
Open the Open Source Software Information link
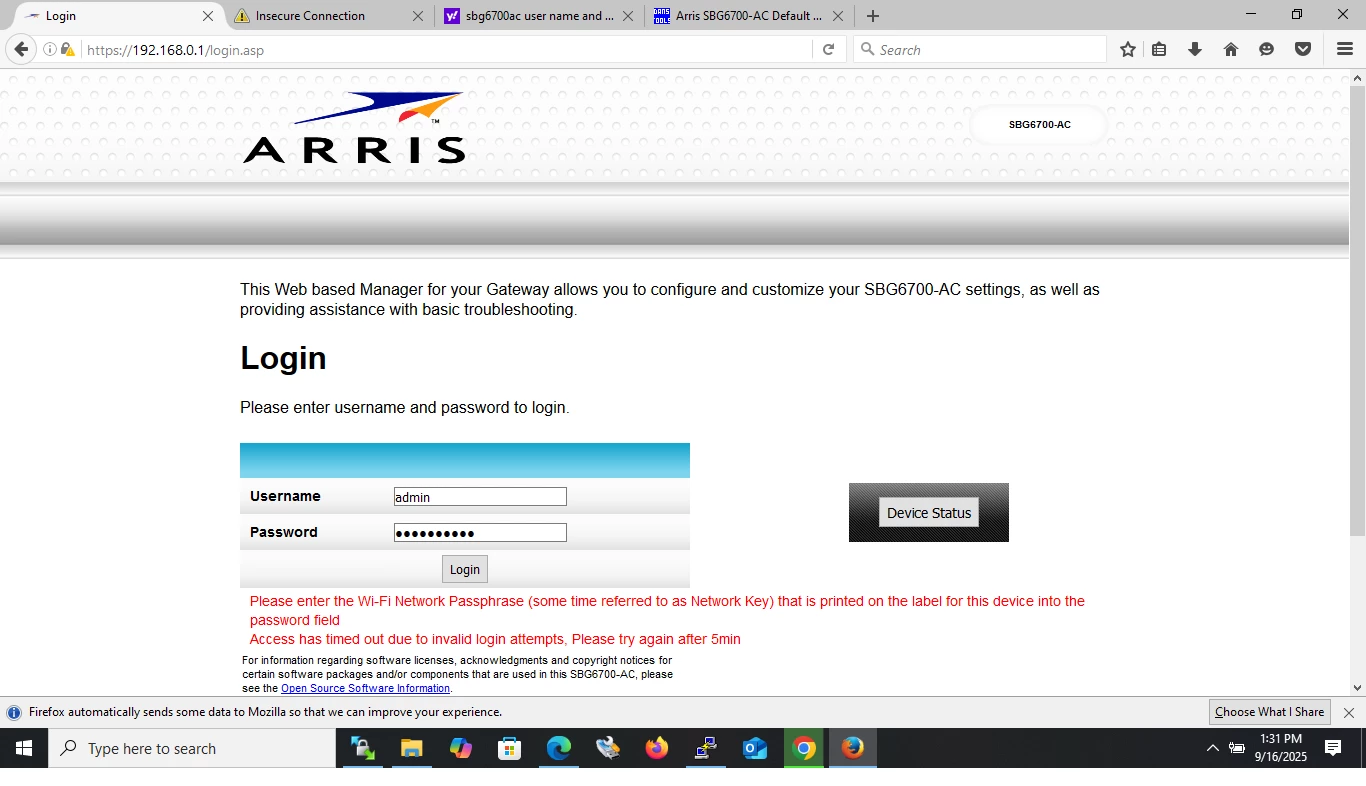pyautogui.click(x=365, y=688)
